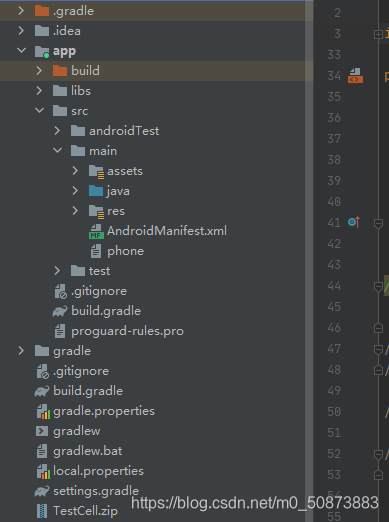
Task: Toggle the code fold marker on line 53
Action: [378, 475]
